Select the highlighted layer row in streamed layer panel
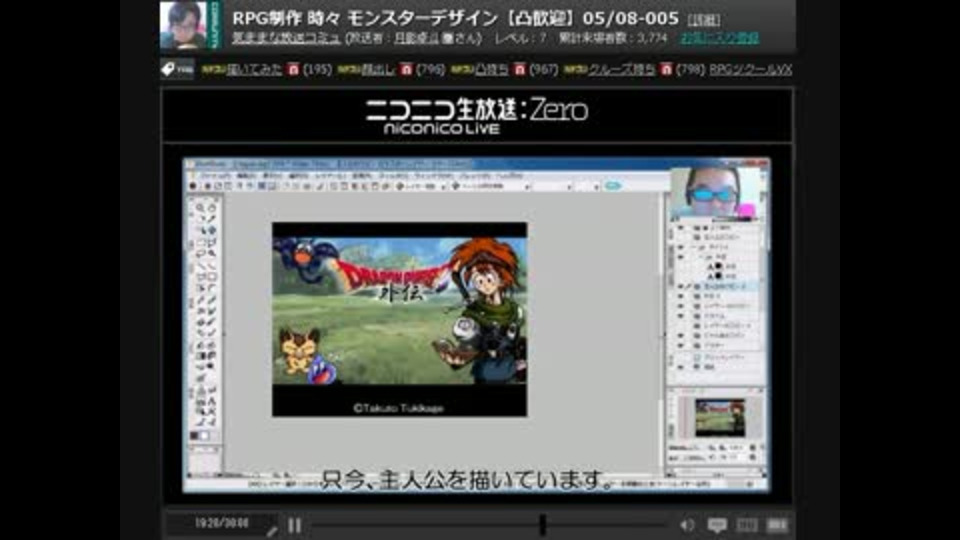960x540 pixels. [717, 286]
